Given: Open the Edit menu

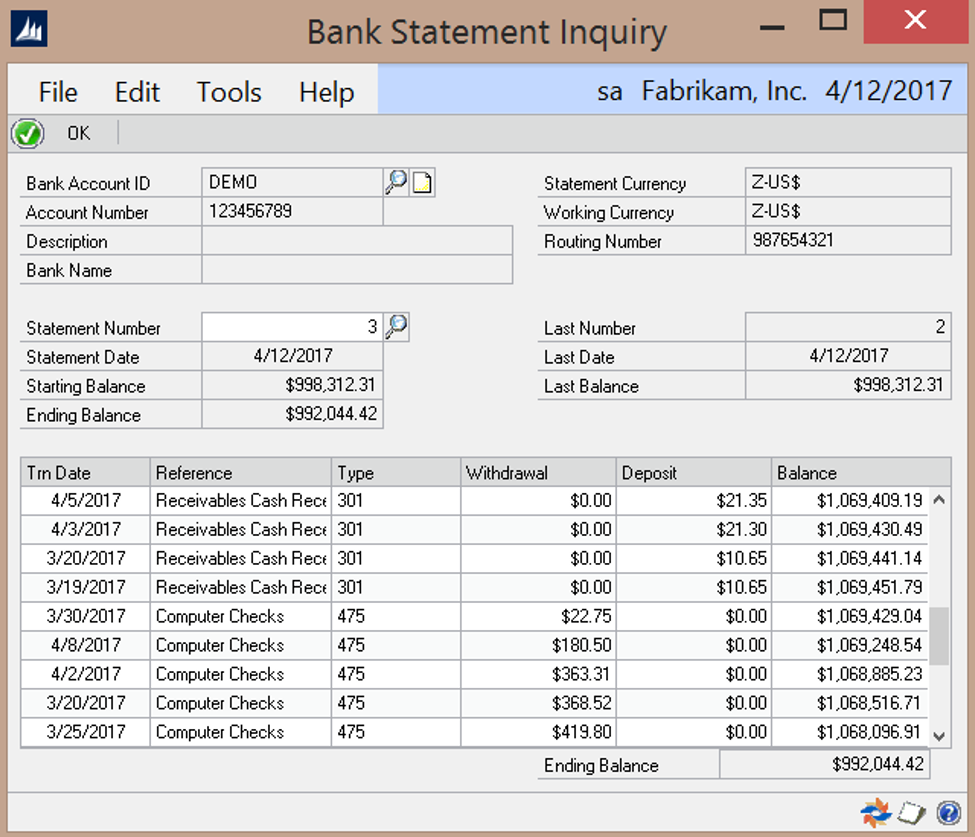Looking at the screenshot, I should 137,92.
